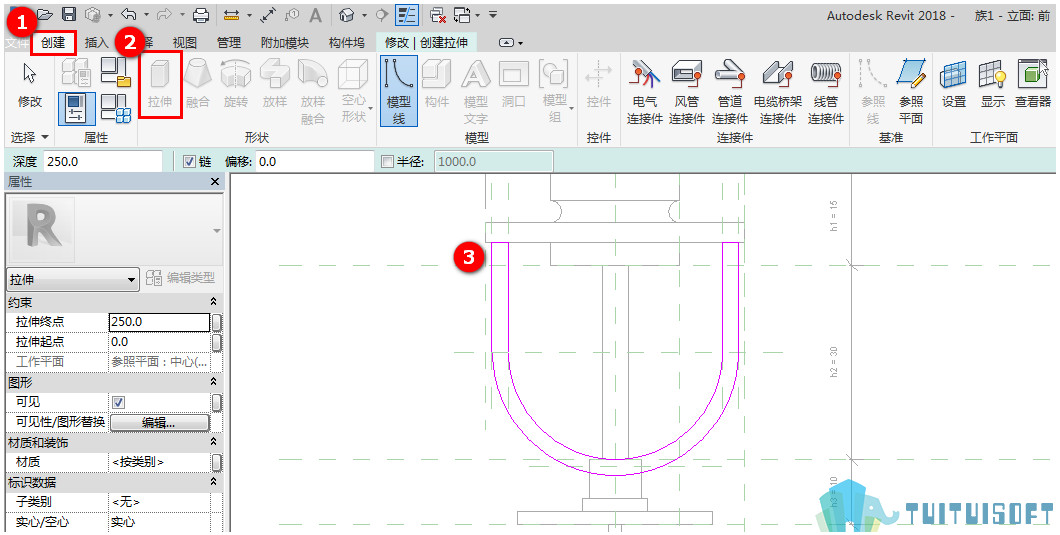
Task: Click the Subcategory value cell
Action: coord(160,502)
